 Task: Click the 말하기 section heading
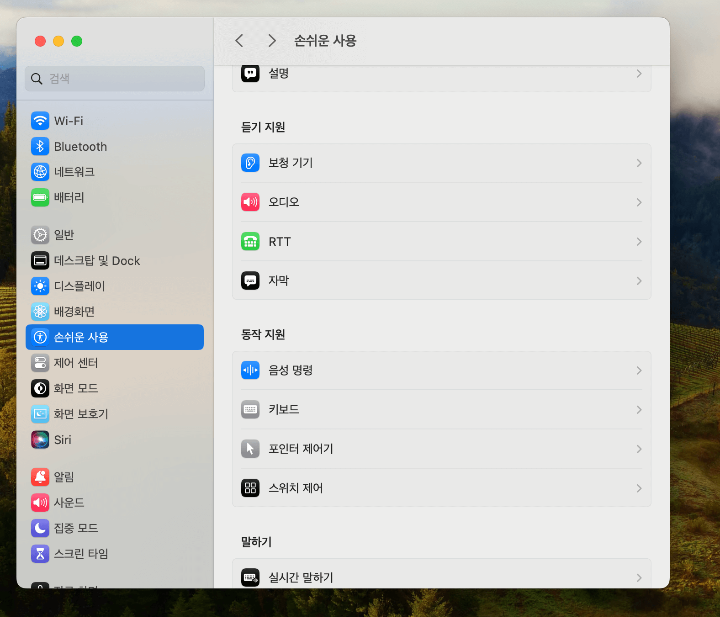click(x=257, y=542)
